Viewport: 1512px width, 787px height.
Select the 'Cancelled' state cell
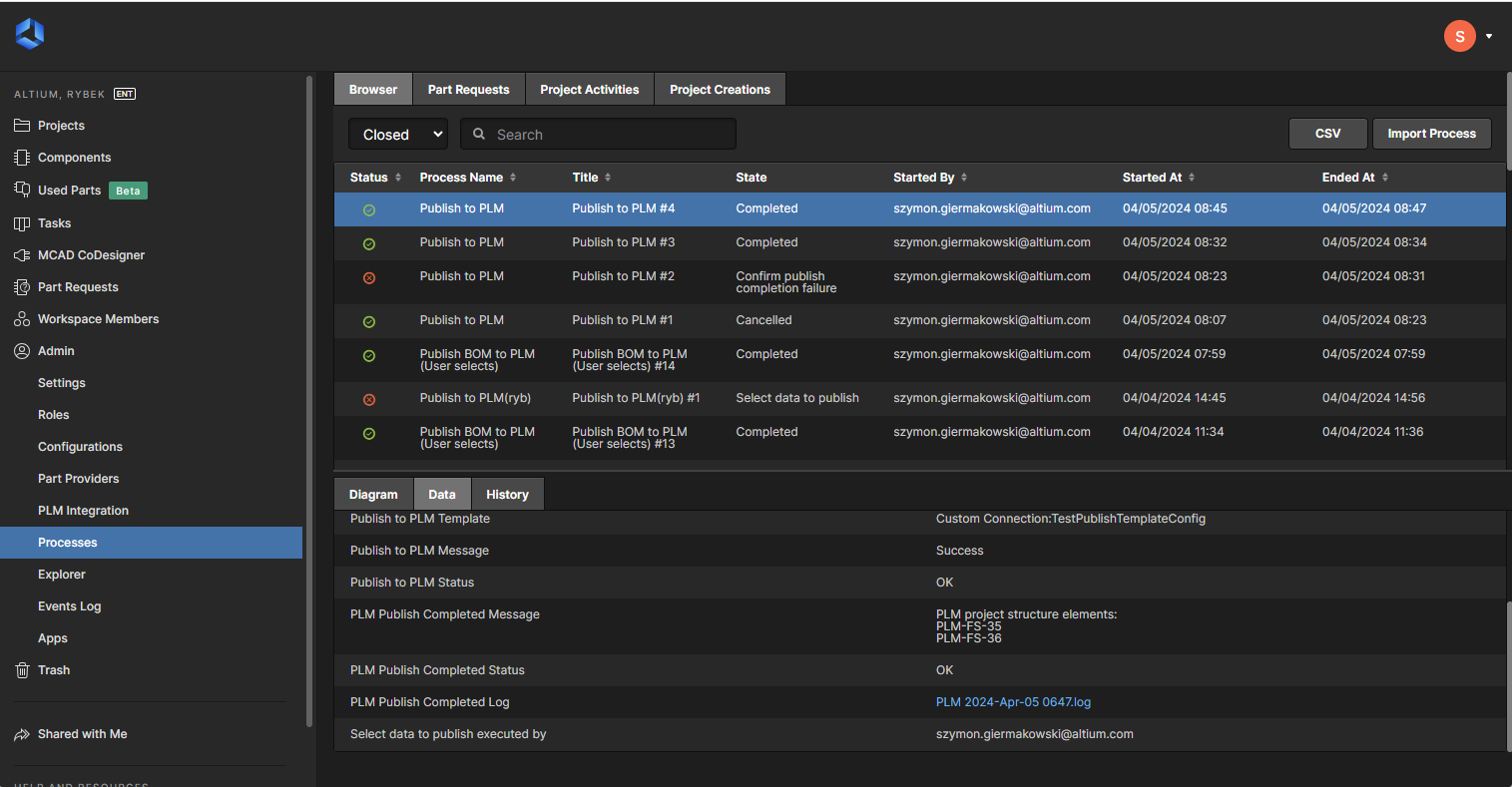point(763,320)
